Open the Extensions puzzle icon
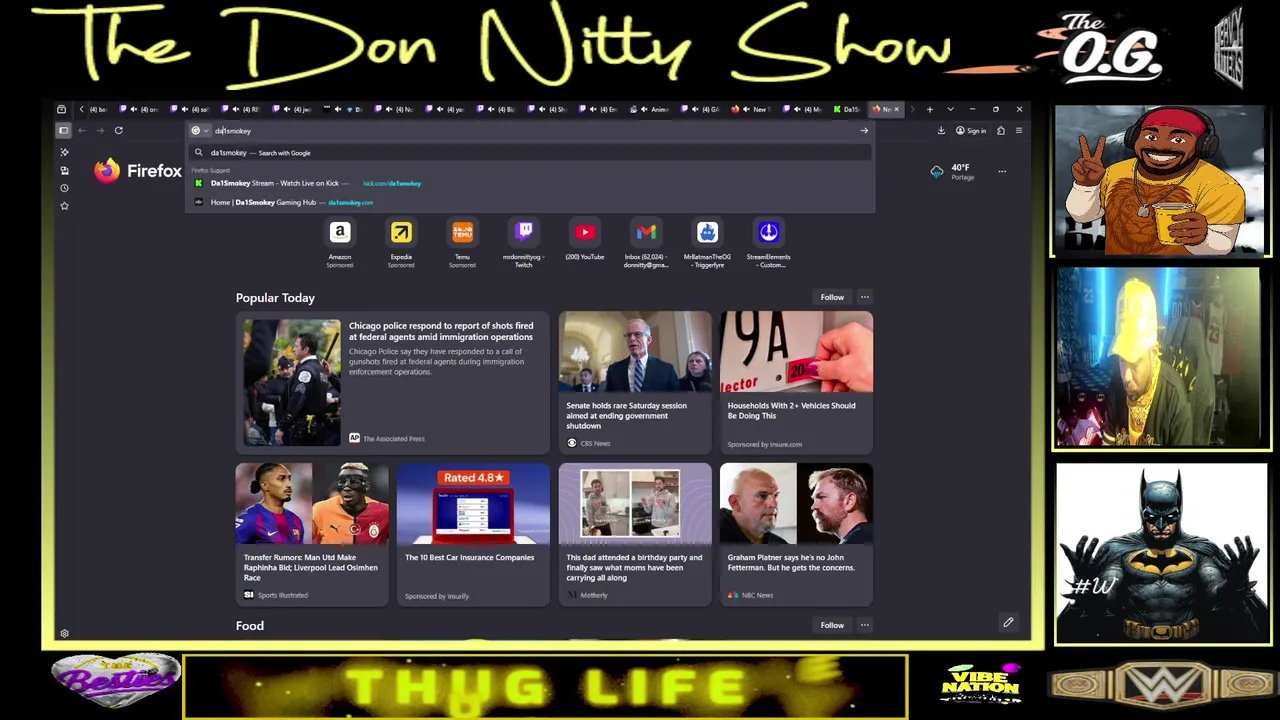 coord(1000,130)
